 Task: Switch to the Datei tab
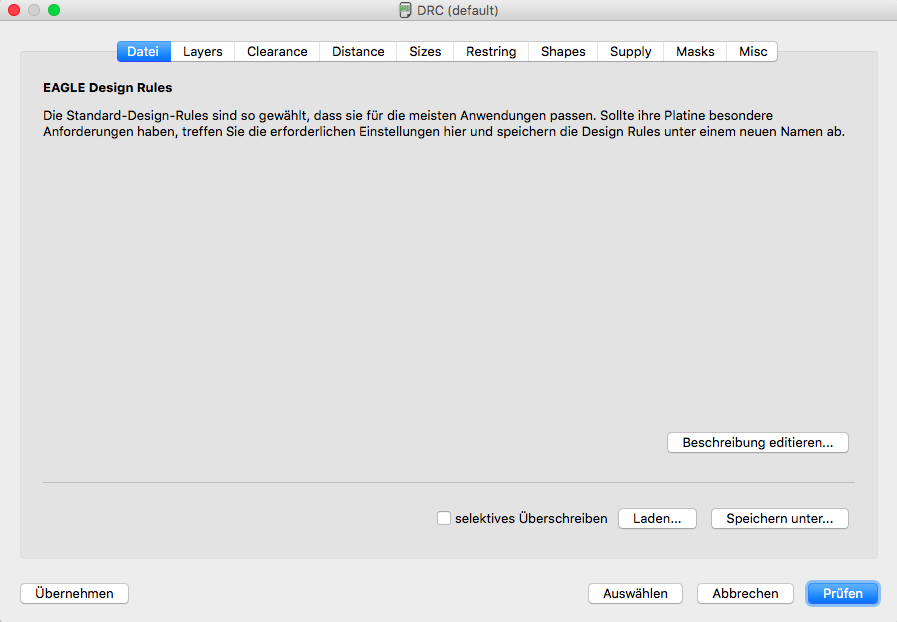(x=144, y=51)
